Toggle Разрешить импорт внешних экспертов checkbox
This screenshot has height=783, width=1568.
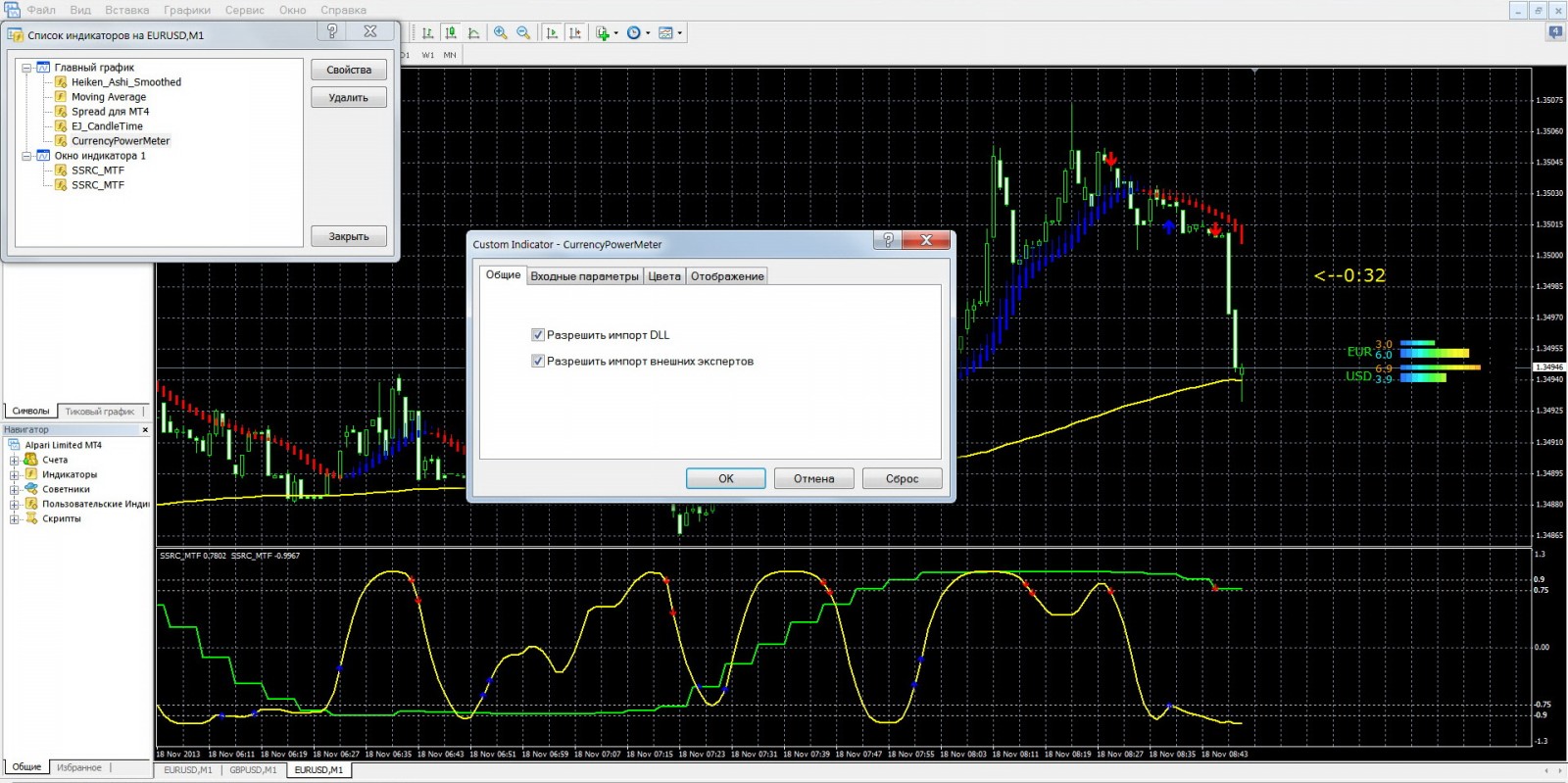coord(537,362)
